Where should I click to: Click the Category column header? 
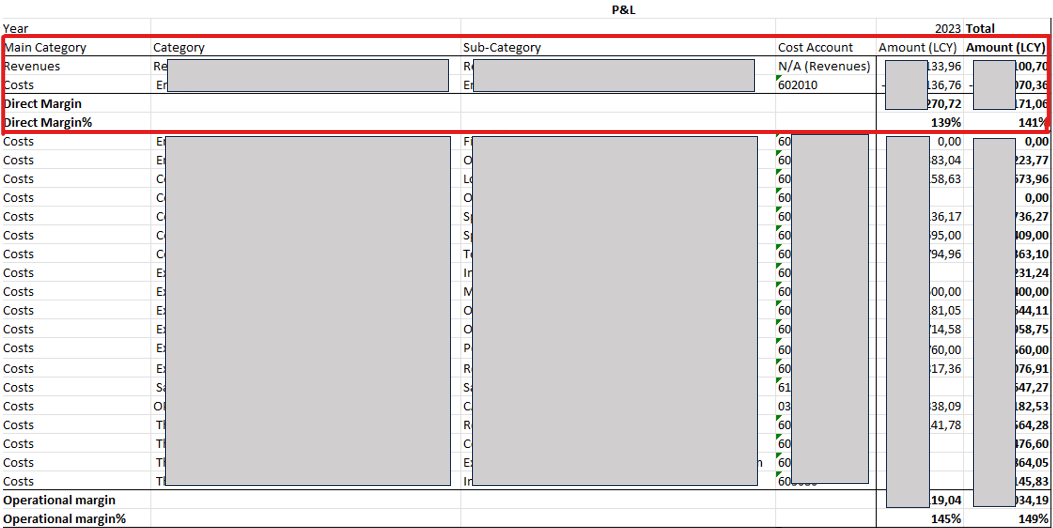179,48
